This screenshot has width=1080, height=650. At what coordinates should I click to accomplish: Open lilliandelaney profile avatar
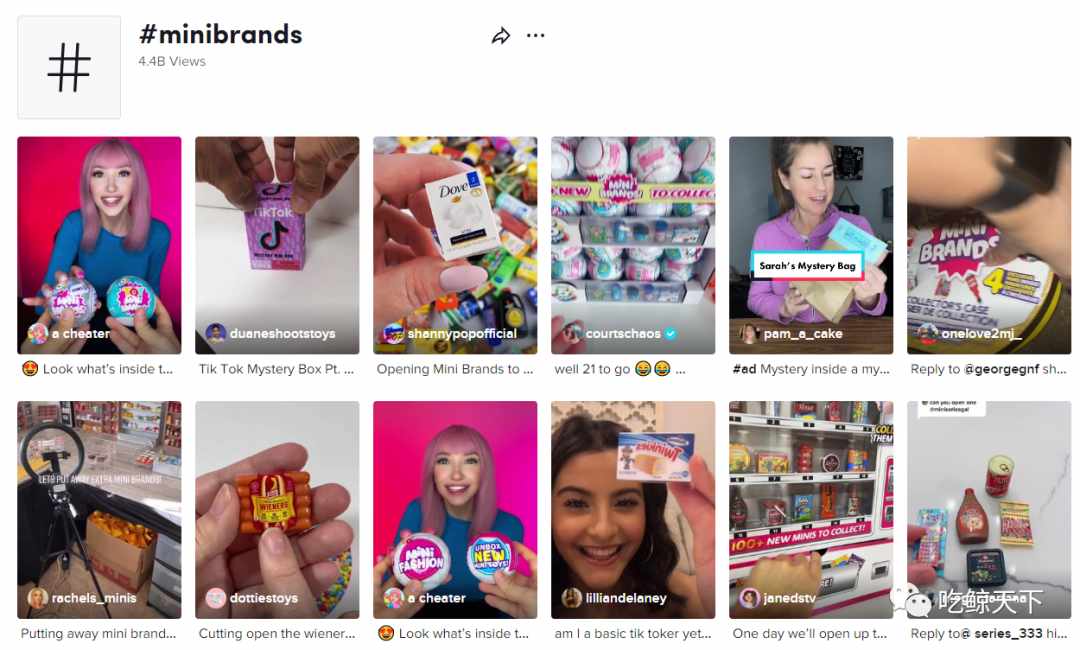(x=572, y=598)
